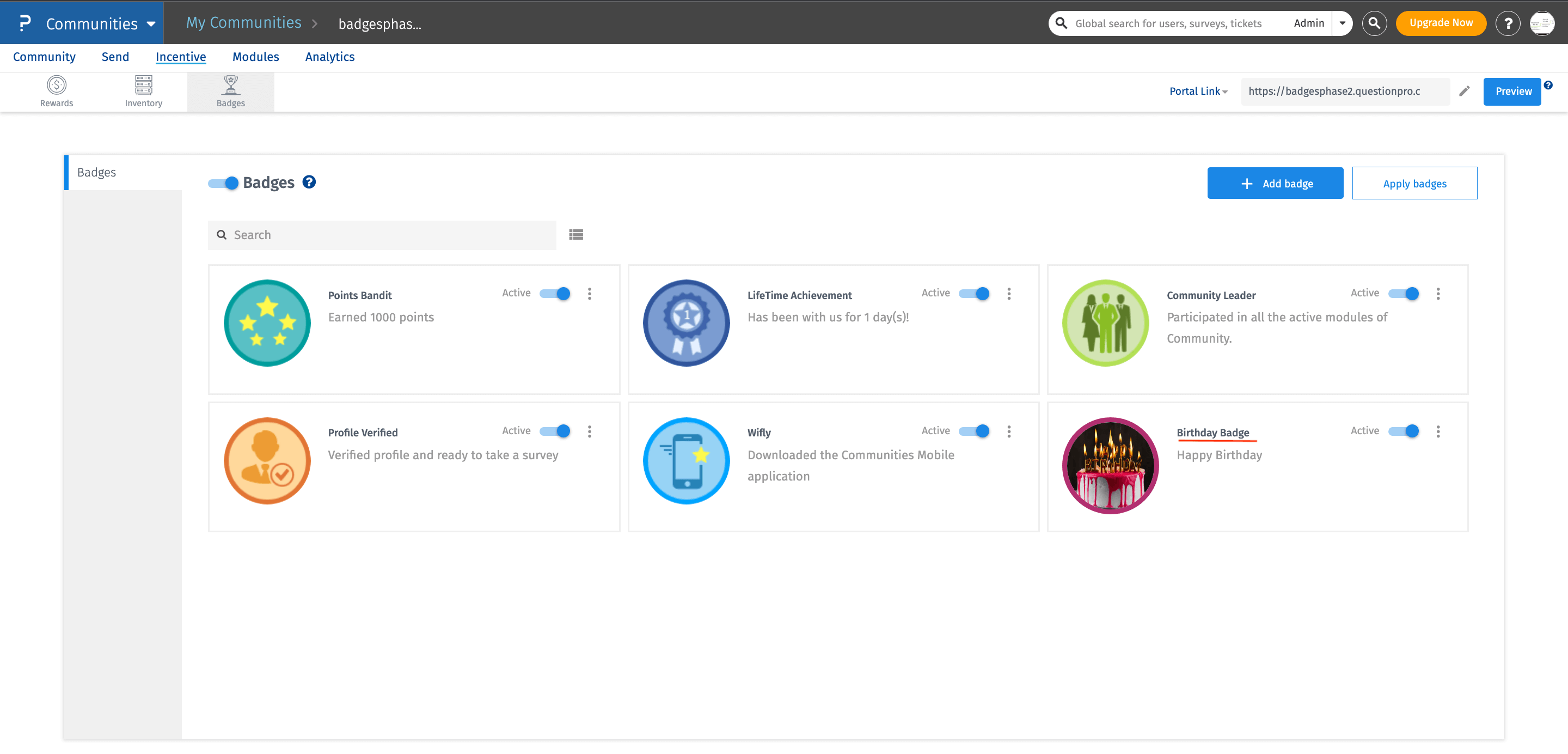Disable LifeTime Achievement active toggle
This screenshot has height=754, width=1568.
point(974,294)
